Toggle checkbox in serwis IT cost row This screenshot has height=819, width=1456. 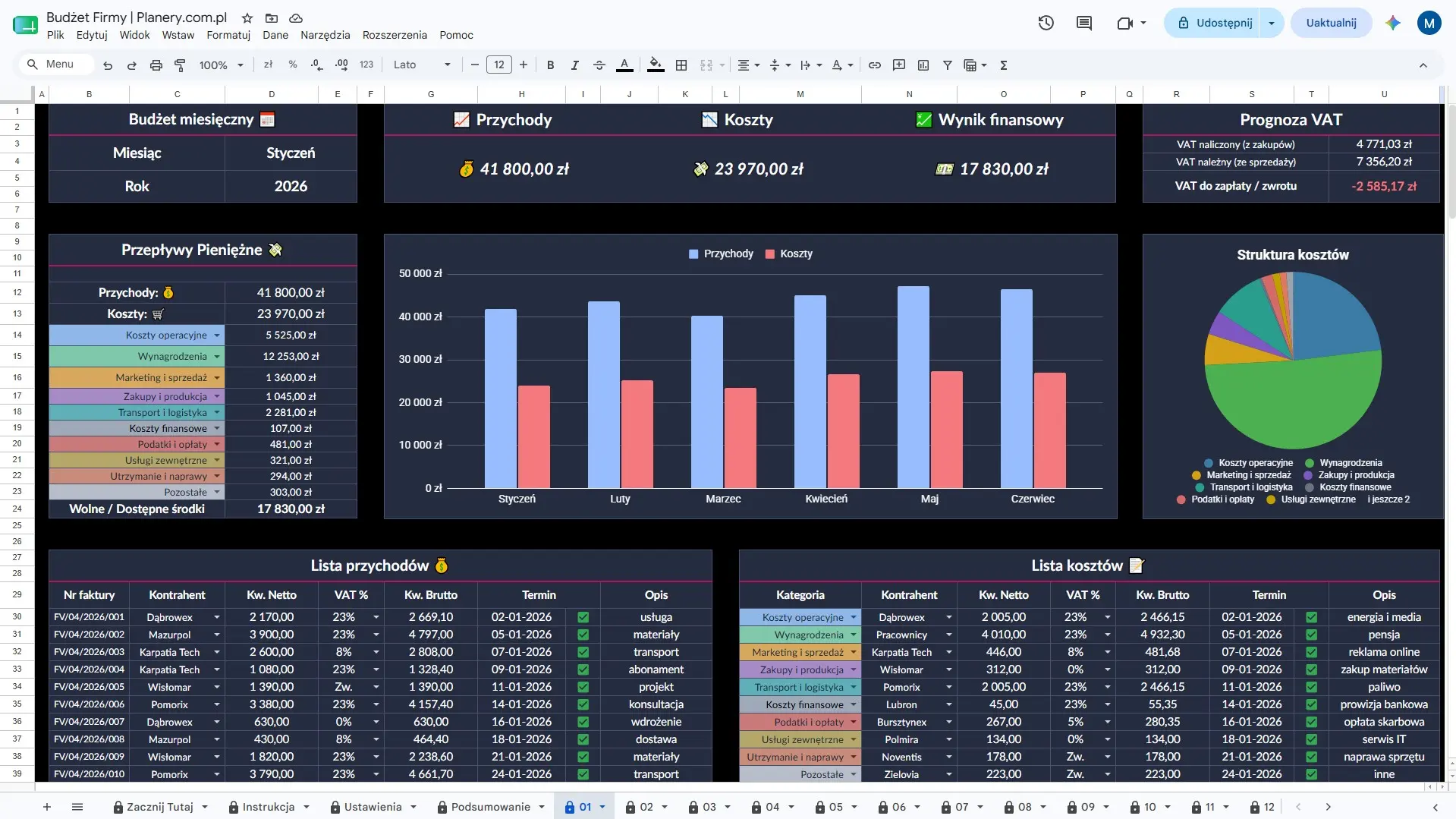tap(1312, 739)
